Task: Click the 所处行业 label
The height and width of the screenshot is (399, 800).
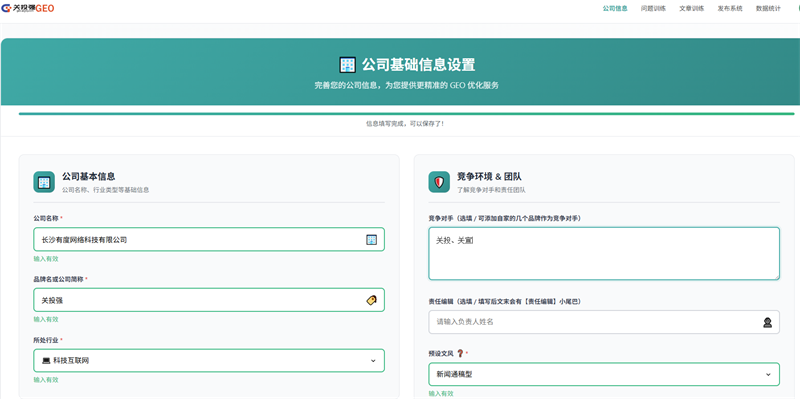Action: coord(46,340)
